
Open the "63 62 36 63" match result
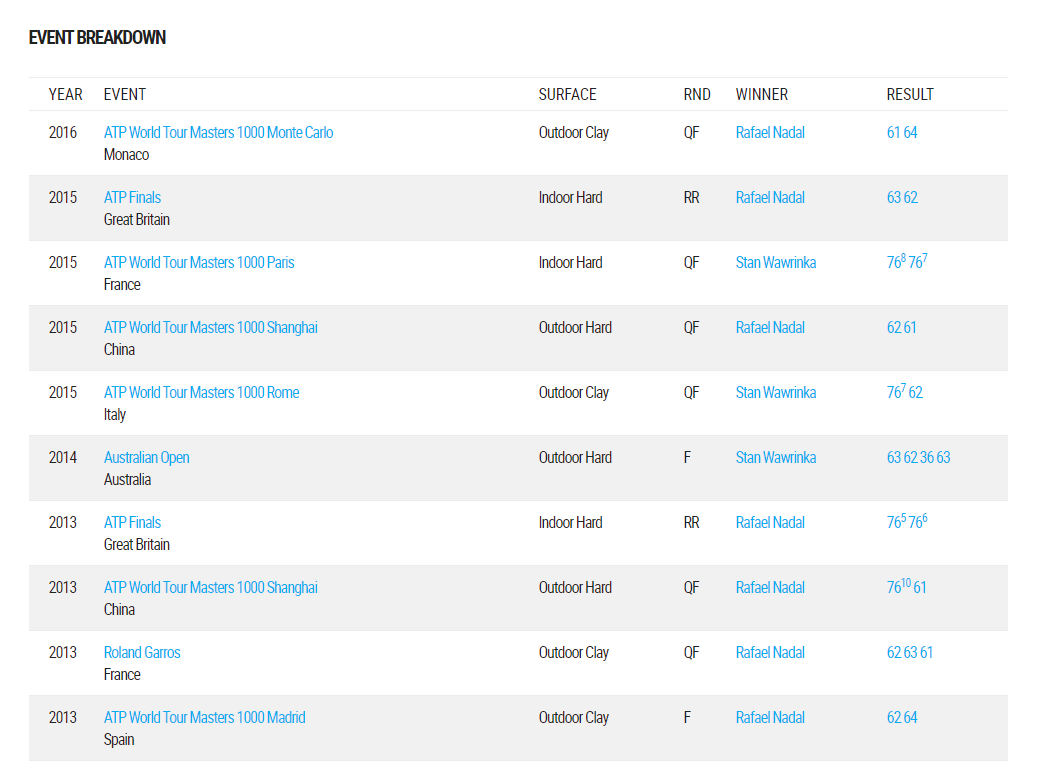tap(918, 458)
